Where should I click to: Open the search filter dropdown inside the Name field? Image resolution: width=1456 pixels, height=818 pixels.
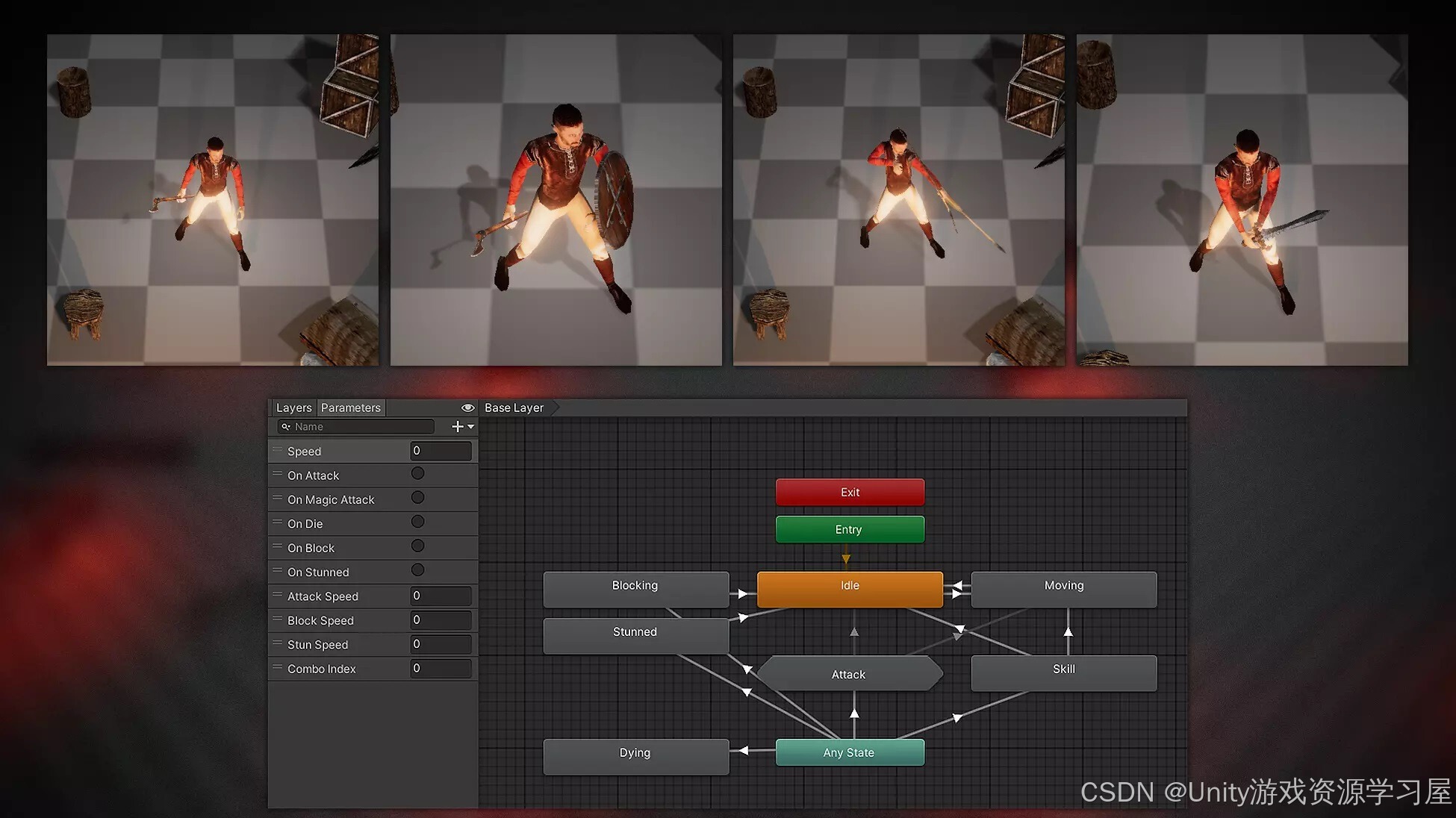click(x=288, y=426)
